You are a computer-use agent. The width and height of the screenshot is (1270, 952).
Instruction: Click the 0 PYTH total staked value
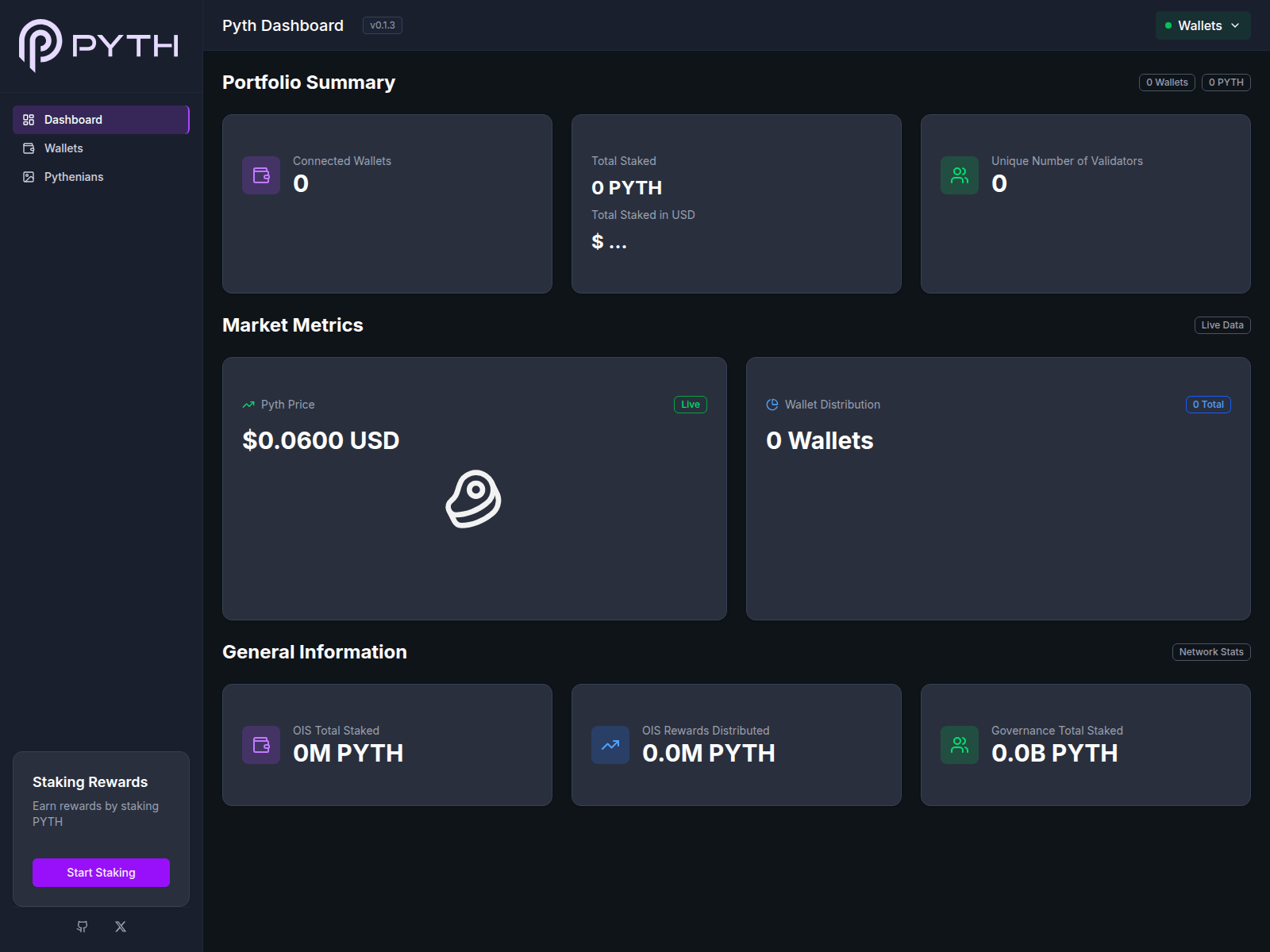point(627,188)
